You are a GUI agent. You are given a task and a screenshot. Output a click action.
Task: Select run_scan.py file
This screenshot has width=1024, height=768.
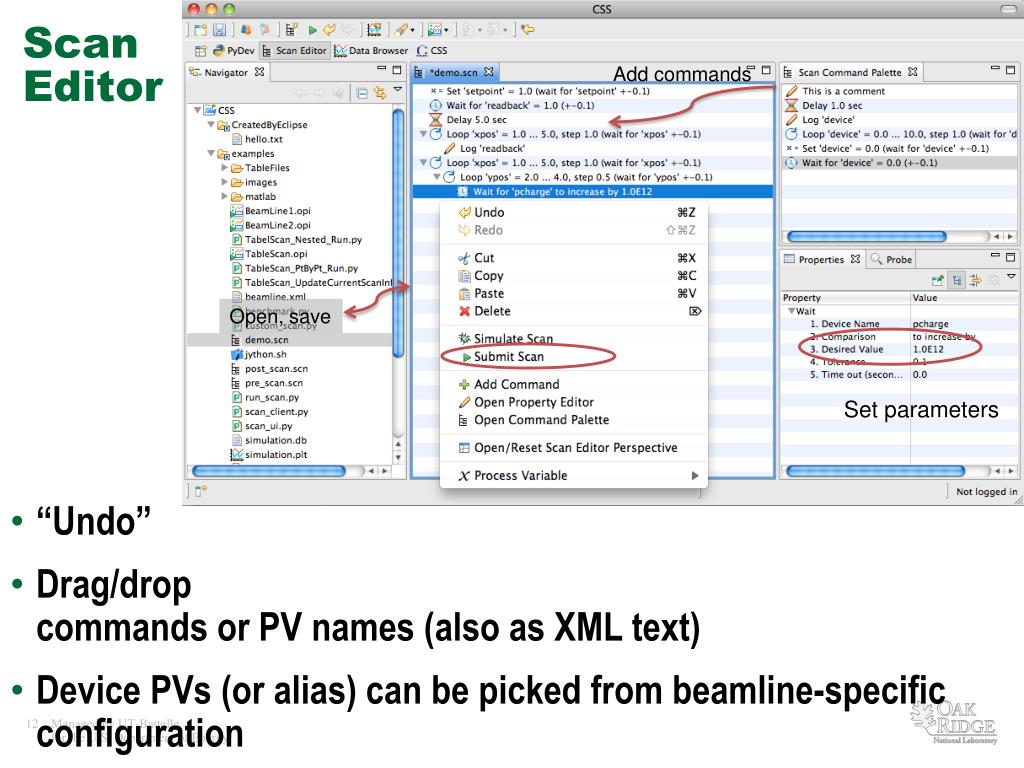pyautogui.click(x=272, y=397)
